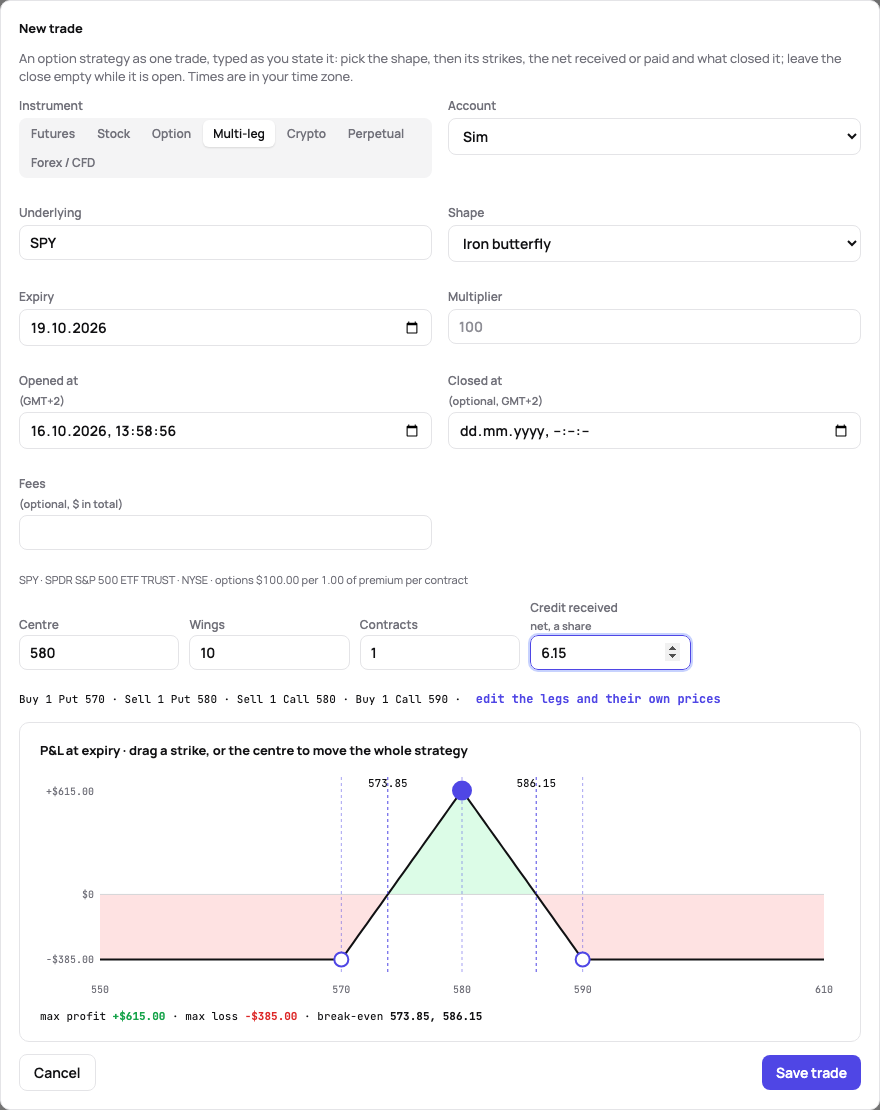Focus the empty Fees input field
Image resolution: width=880 pixels, height=1110 pixels.
(225, 532)
